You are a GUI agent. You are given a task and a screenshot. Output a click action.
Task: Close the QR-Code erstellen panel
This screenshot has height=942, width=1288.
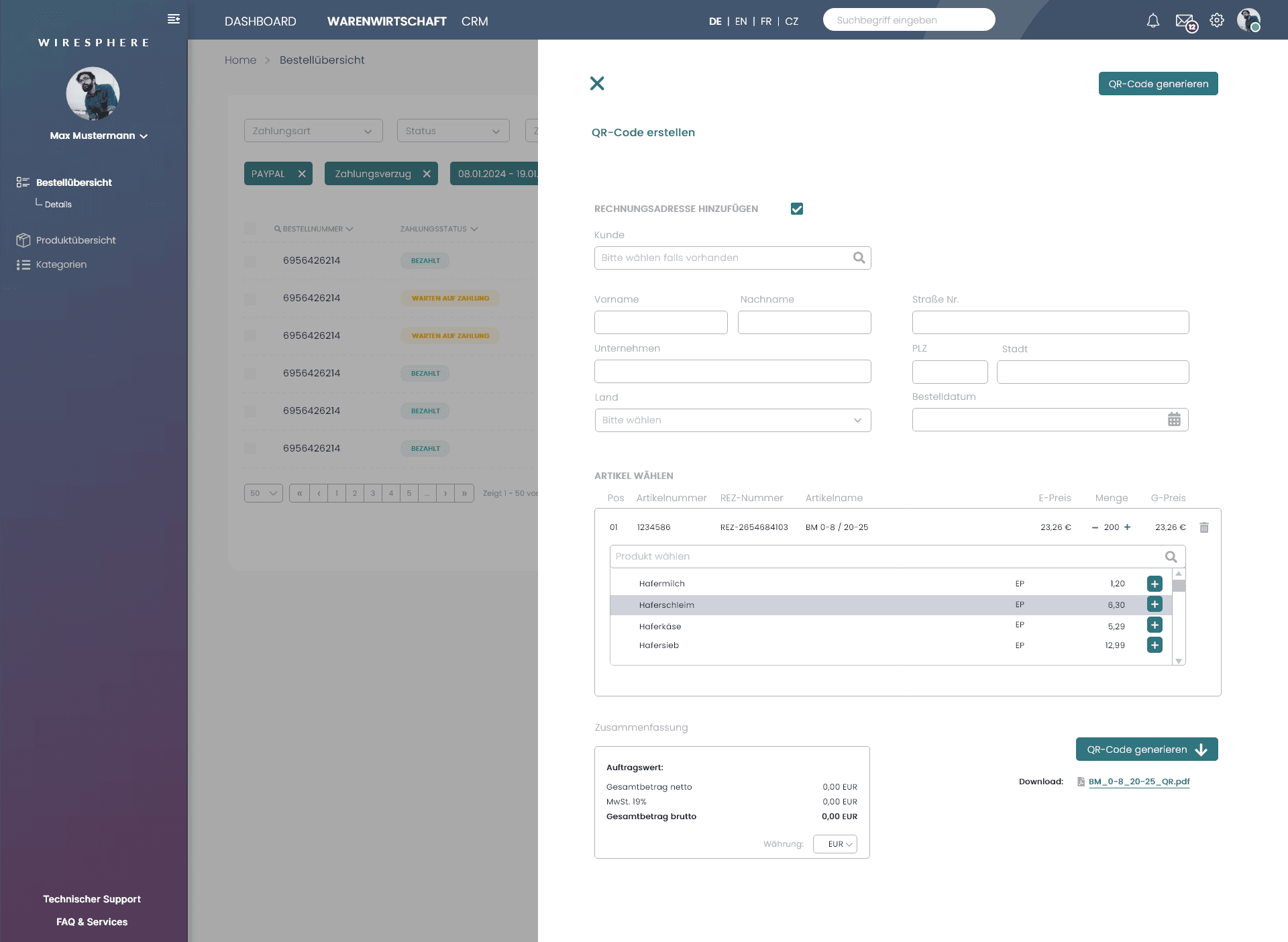point(596,83)
